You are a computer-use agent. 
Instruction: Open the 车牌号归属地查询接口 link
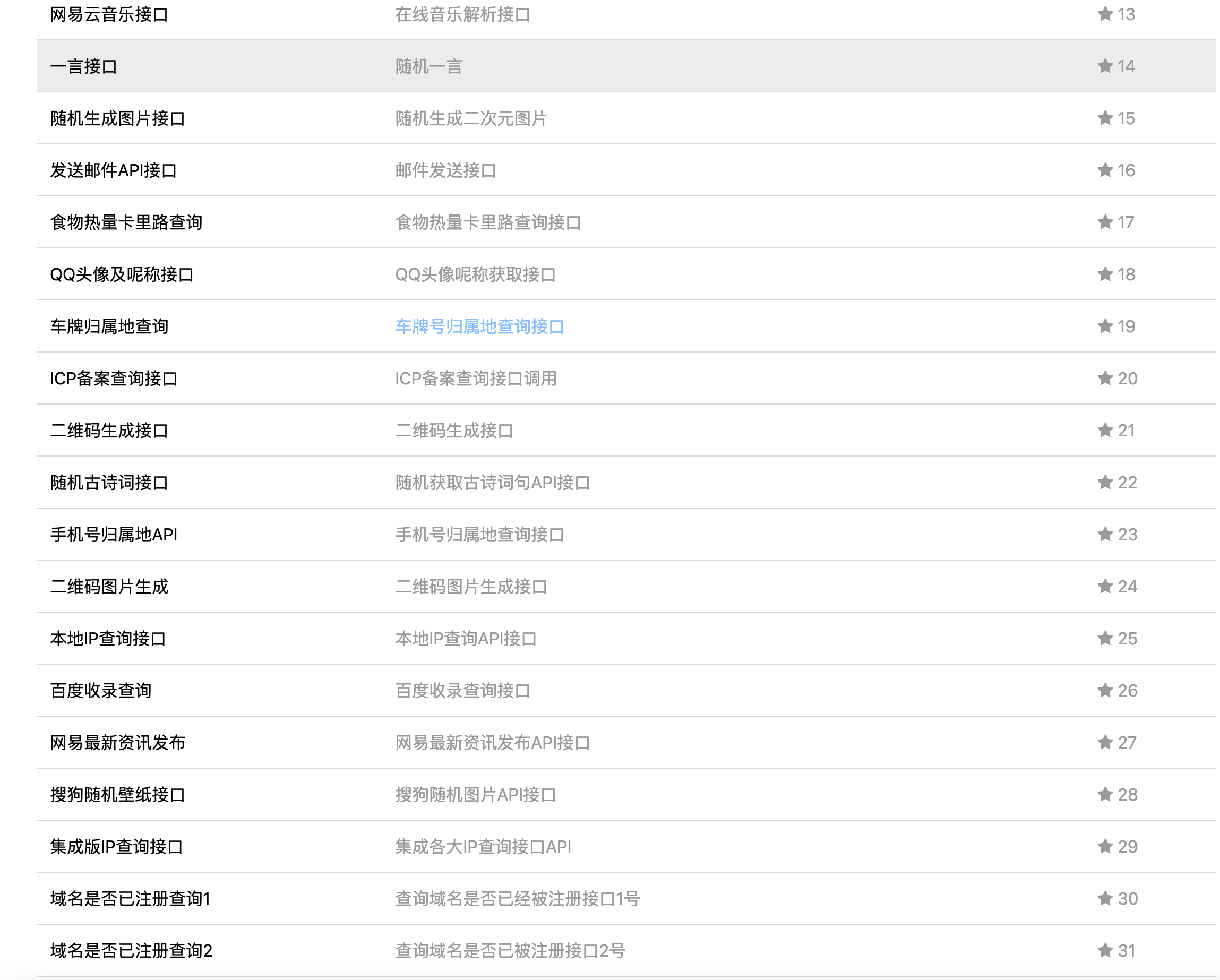pyautogui.click(x=479, y=326)
